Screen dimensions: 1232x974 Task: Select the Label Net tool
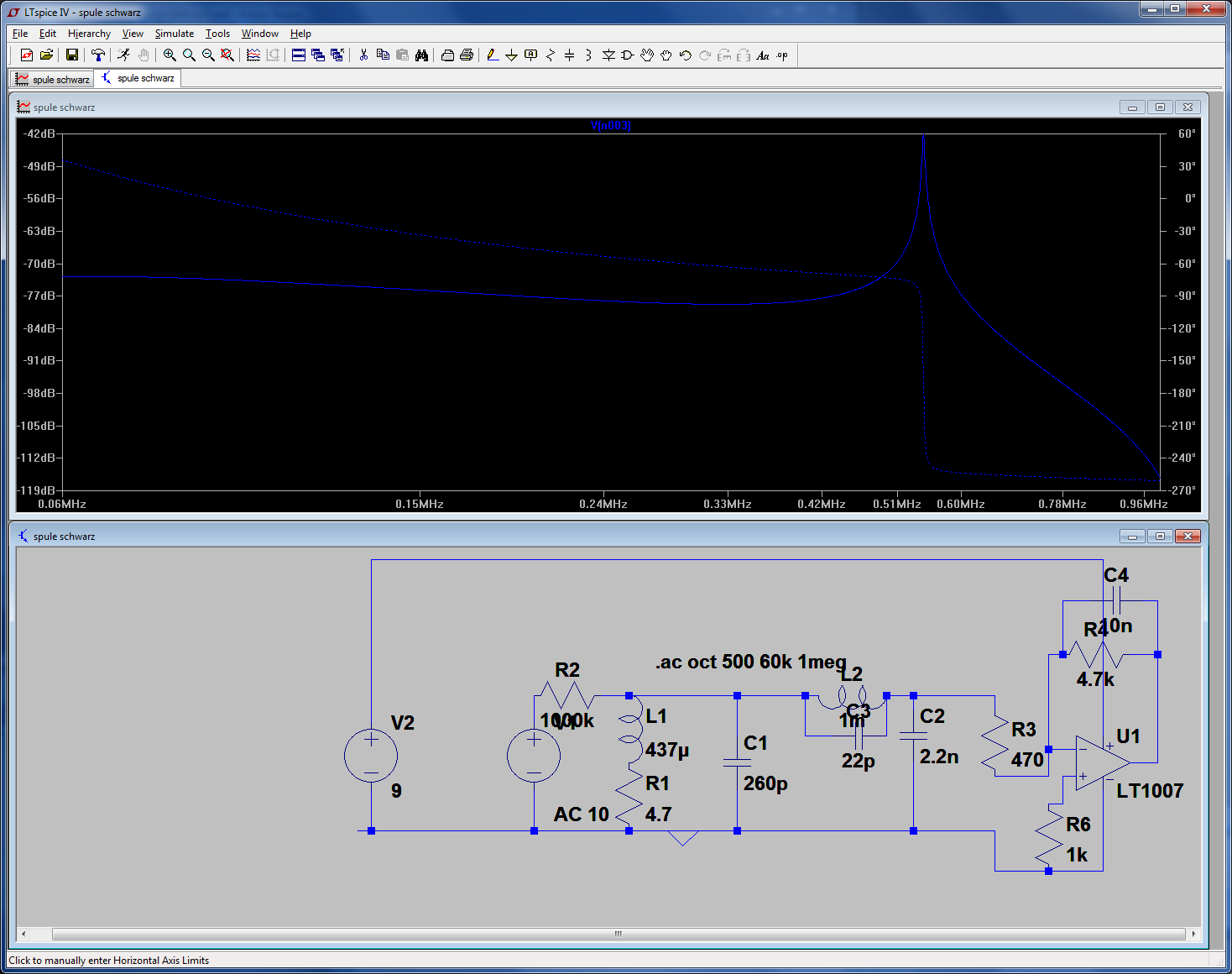point(530,55)
